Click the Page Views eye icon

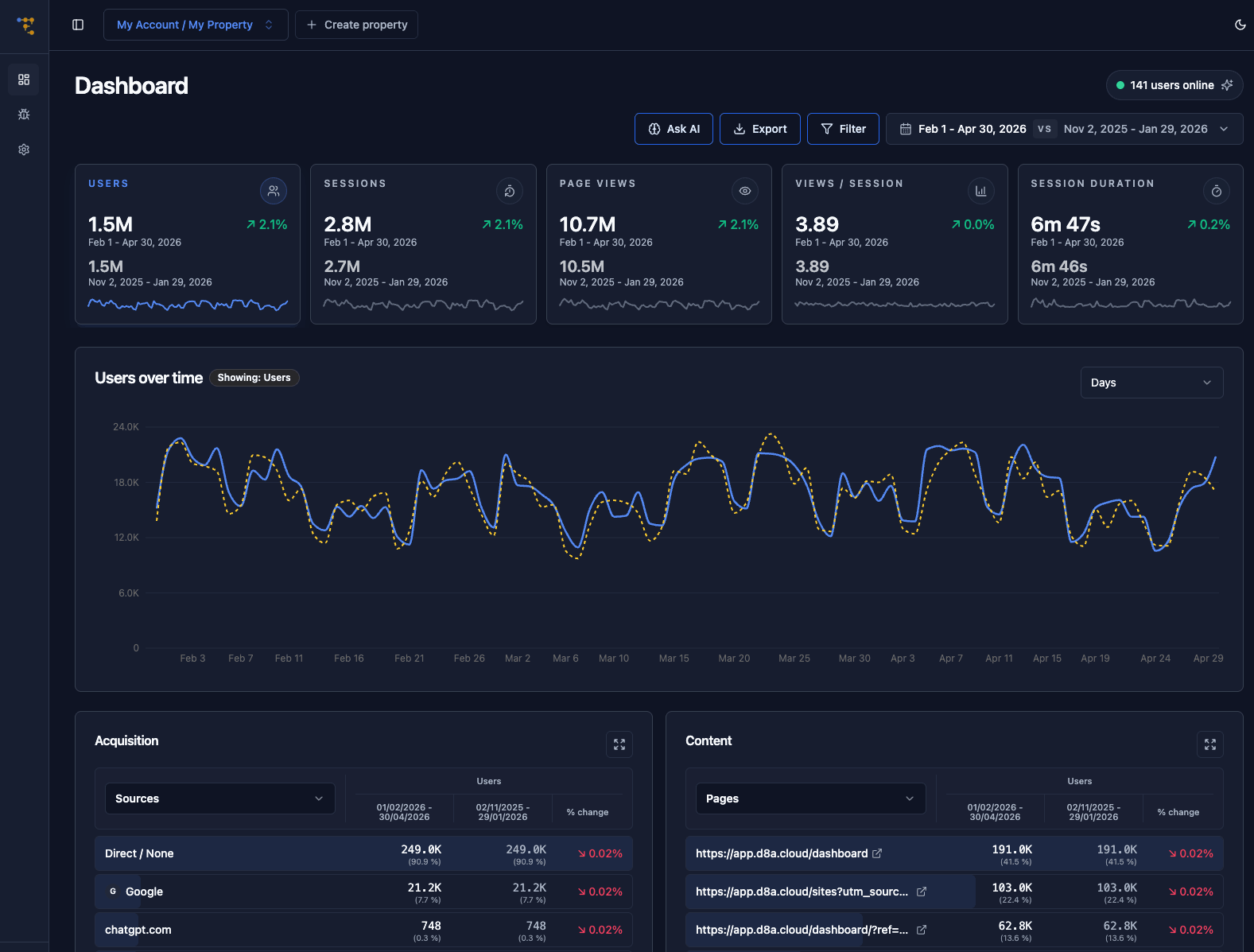click(745, 191)
